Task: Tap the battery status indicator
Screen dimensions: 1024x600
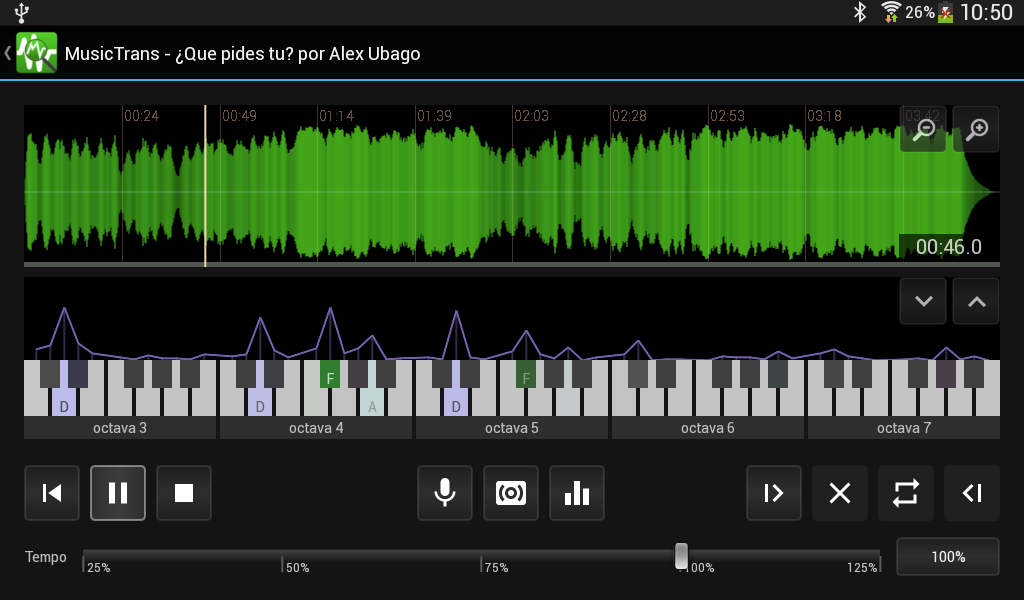Action: [945, 12]
